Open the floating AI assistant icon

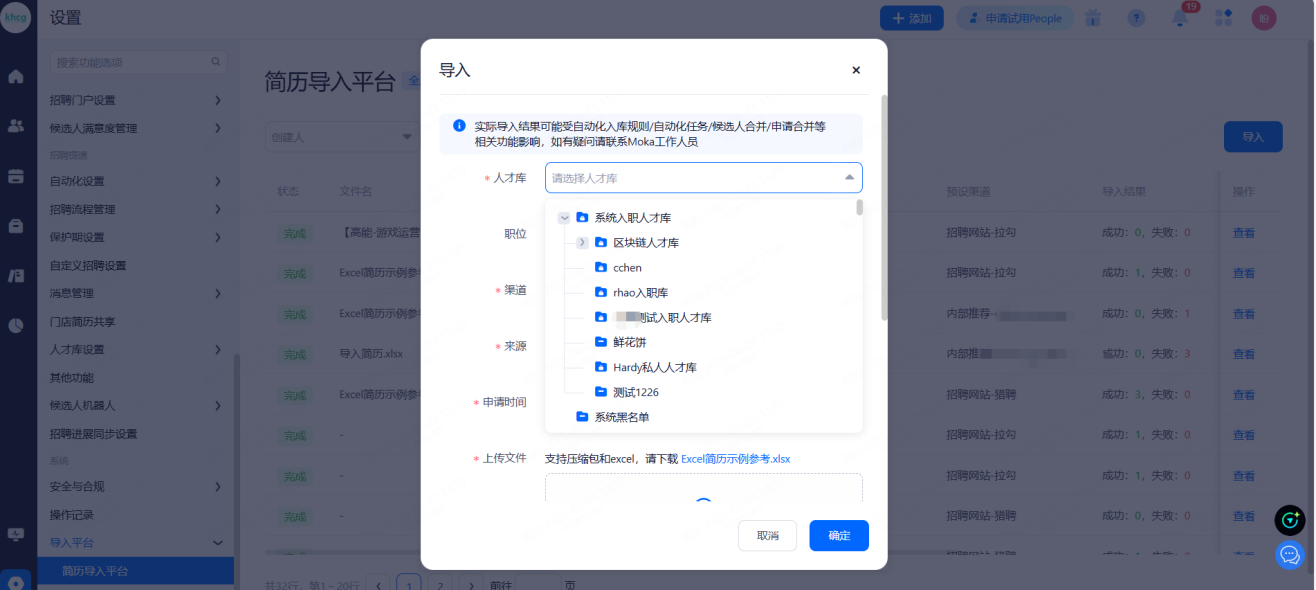coord(1289,520)
